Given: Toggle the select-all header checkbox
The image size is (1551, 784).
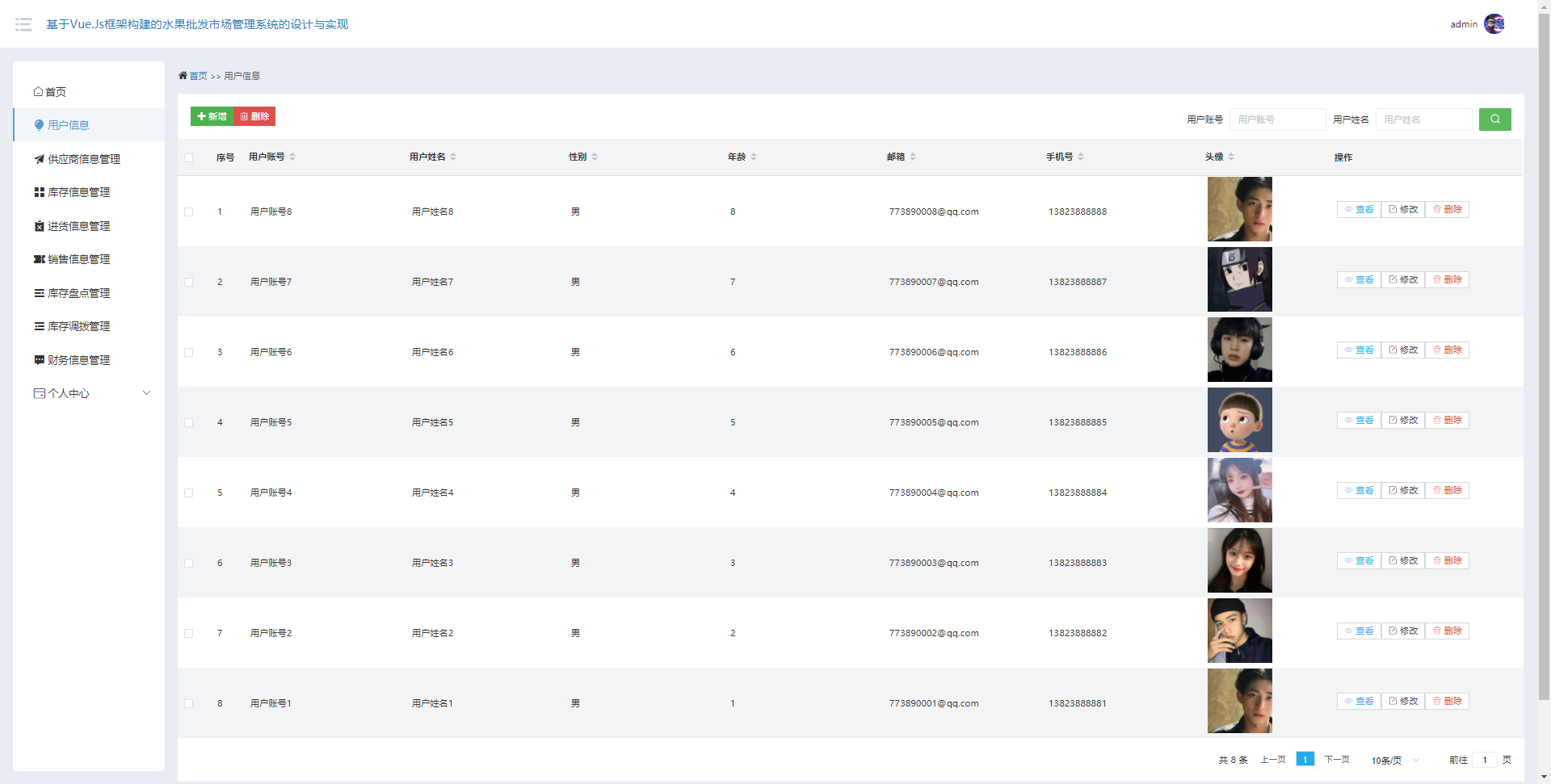Looking at the screenshot, I should click(189, 157).
